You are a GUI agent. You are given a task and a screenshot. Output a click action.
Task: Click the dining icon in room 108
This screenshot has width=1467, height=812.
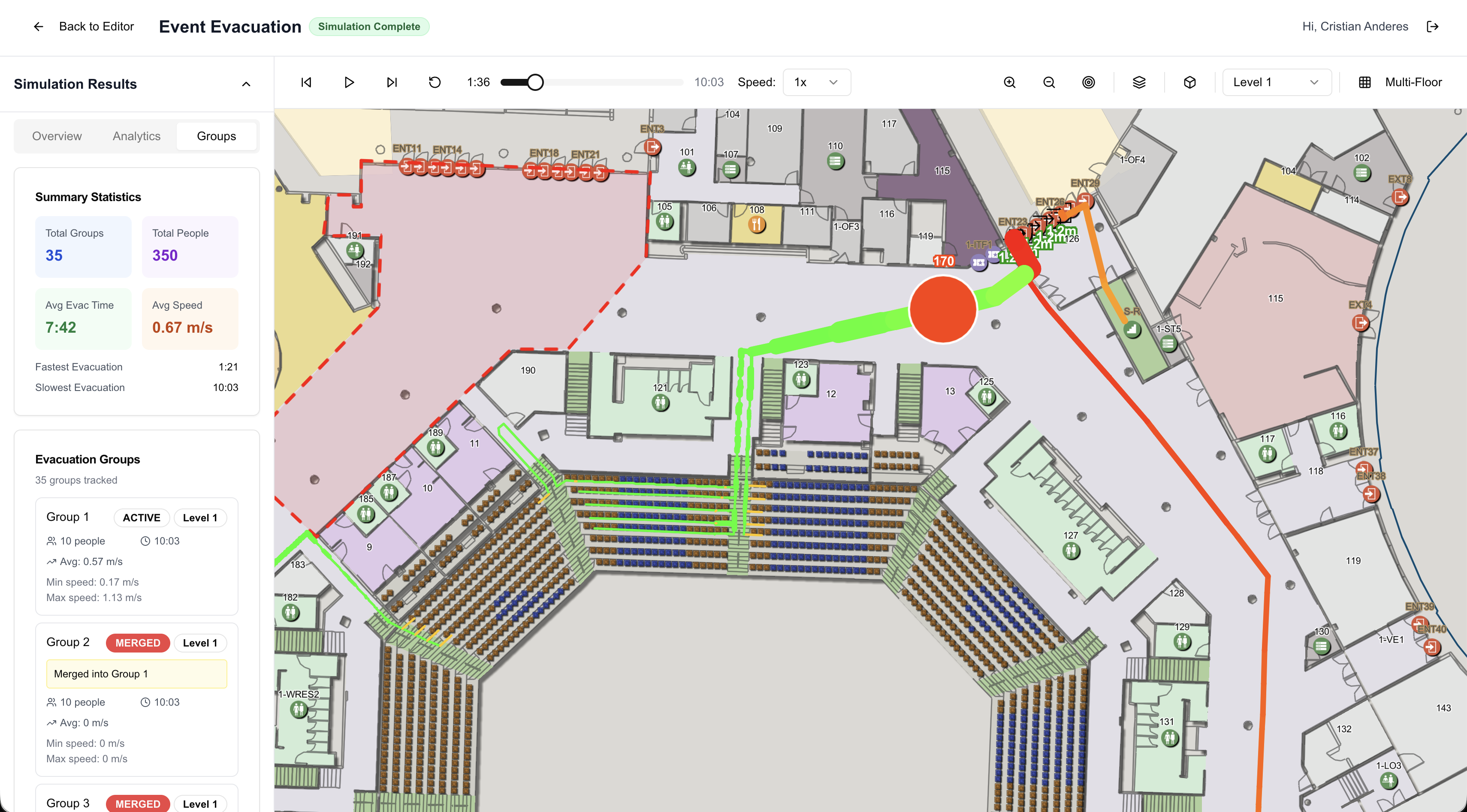tap(756, 224)
